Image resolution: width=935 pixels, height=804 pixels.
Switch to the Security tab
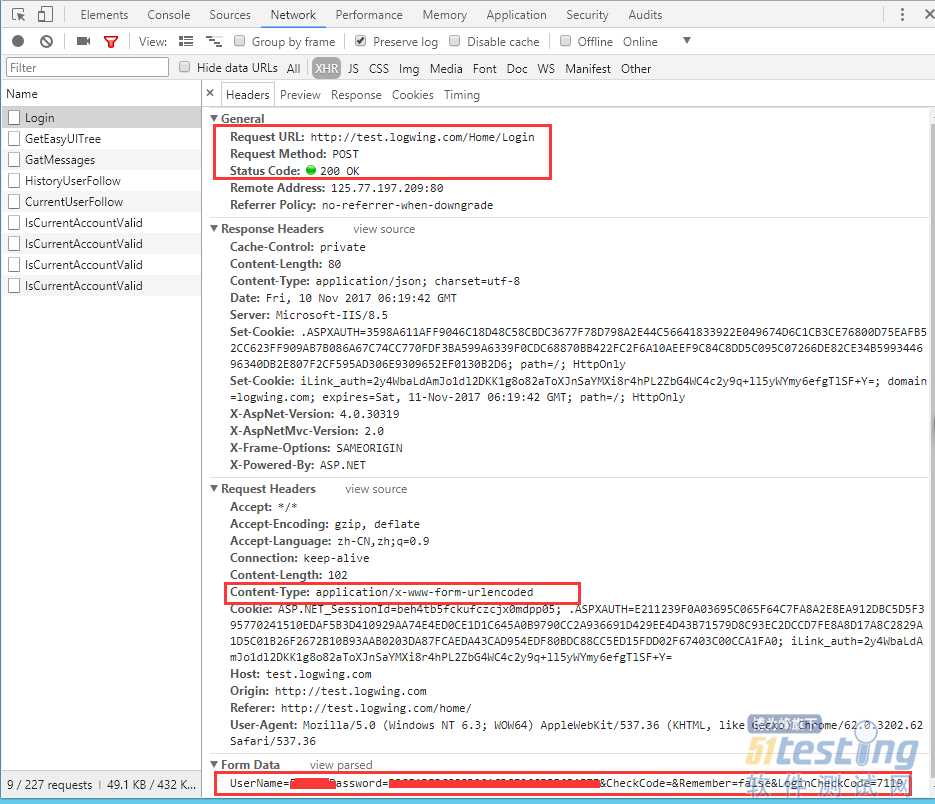point(587,15)
